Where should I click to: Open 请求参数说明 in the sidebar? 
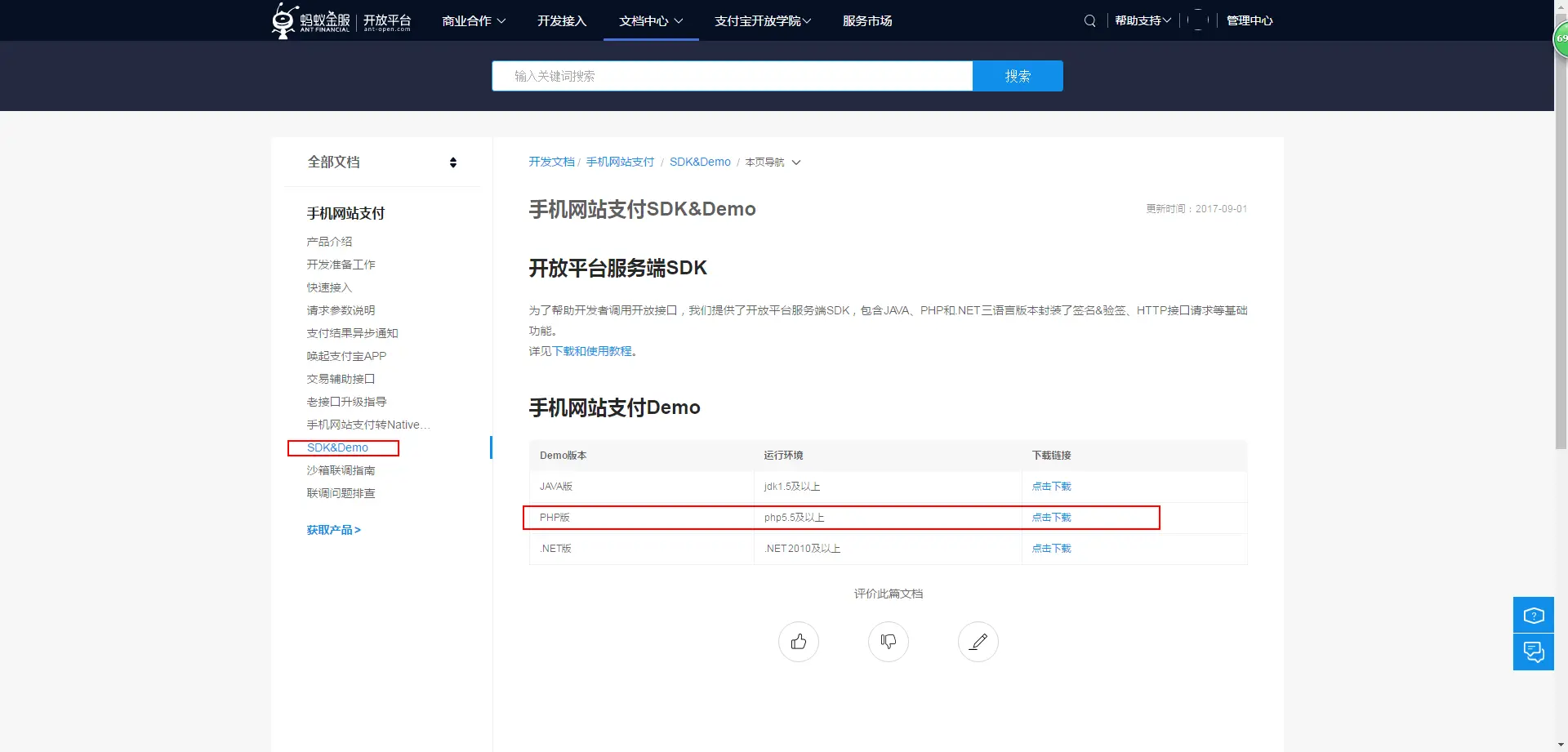click(341, 310)
